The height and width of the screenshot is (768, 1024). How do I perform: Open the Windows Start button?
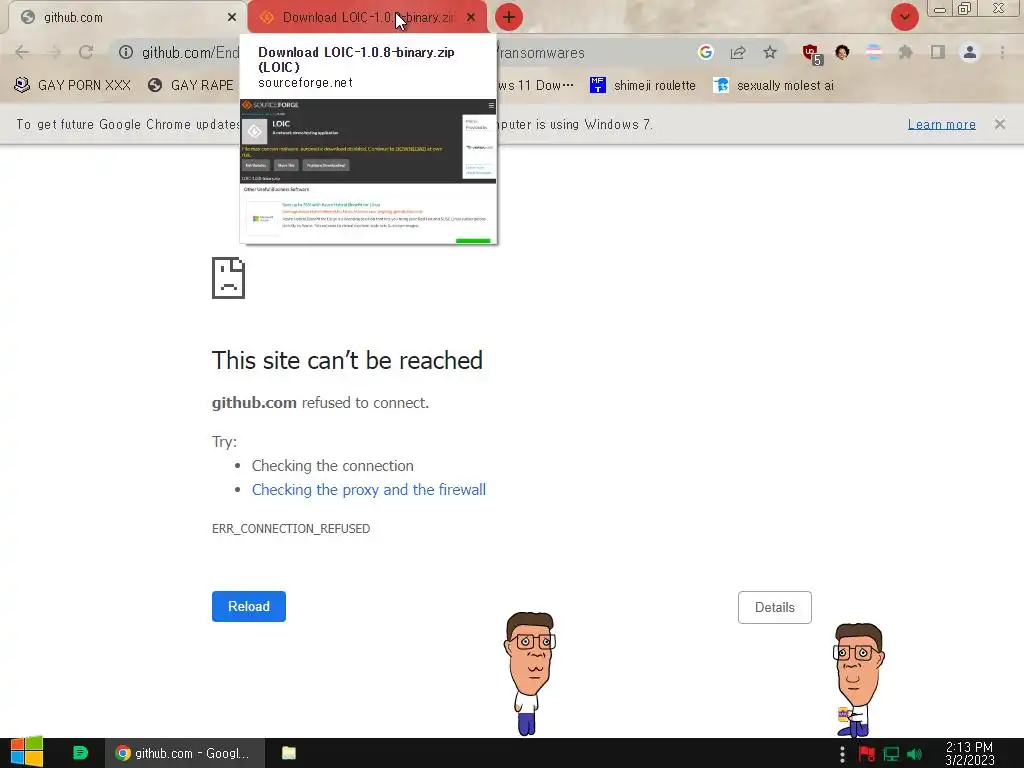click(27, 753)
